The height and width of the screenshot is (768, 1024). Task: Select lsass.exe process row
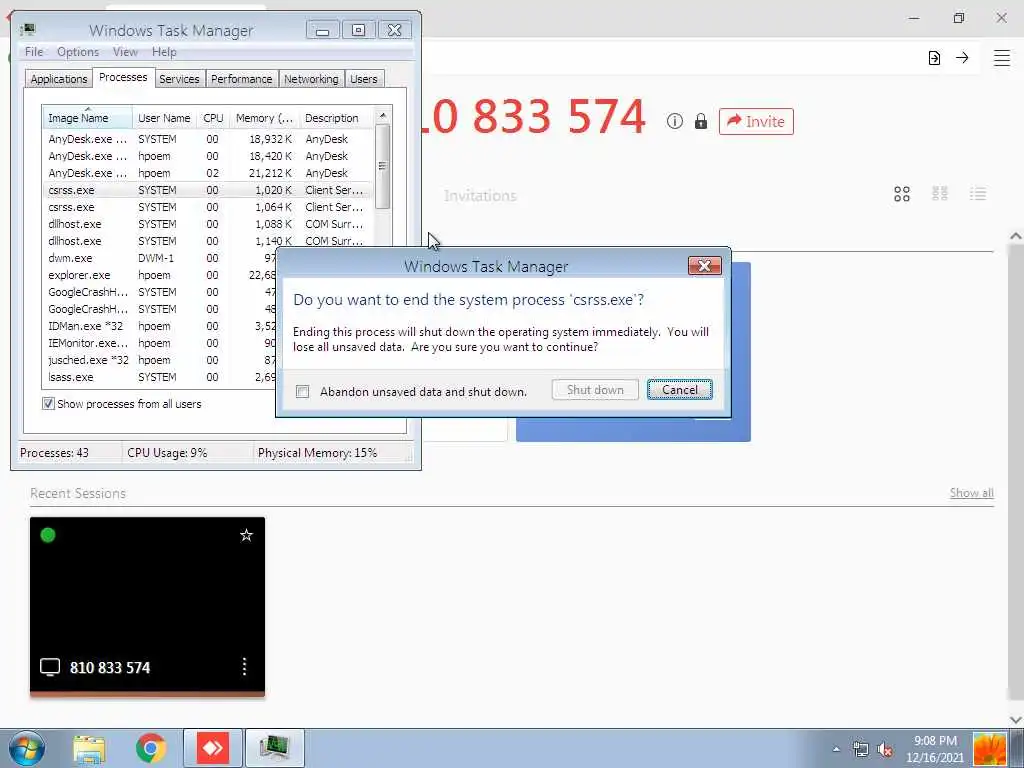click(160, 377)
